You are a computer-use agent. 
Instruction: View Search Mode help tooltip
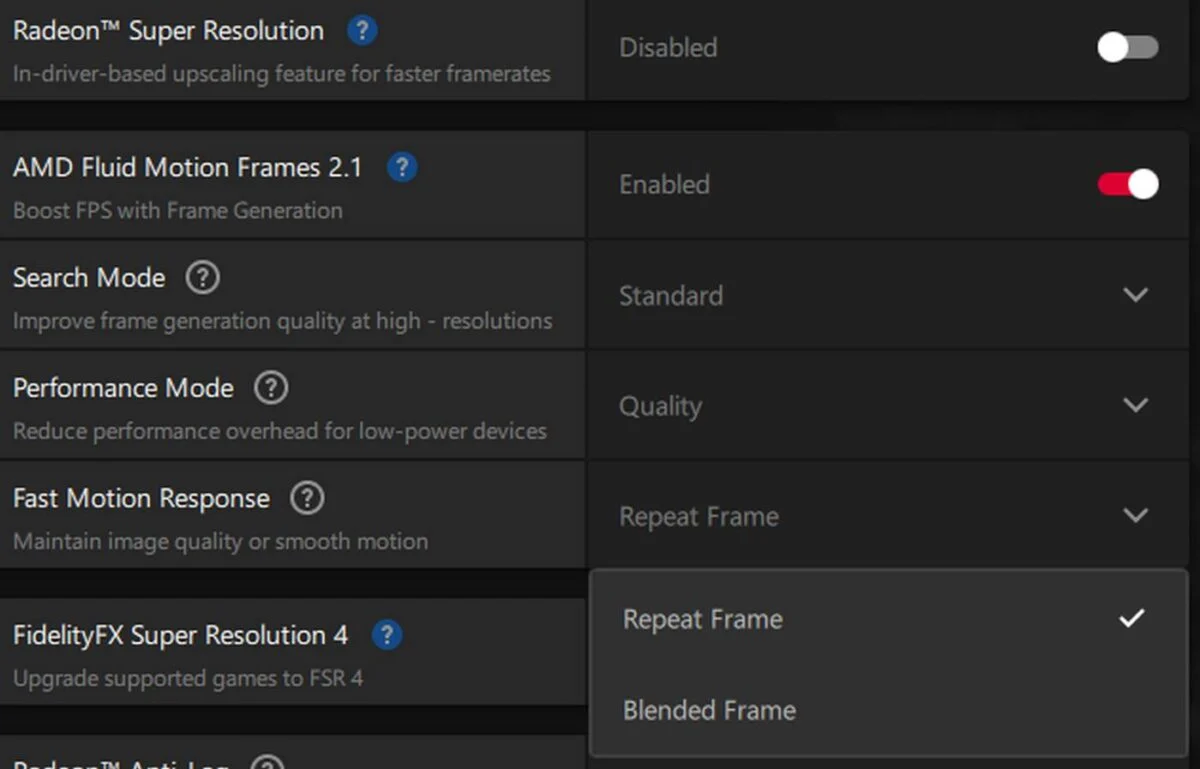point(203,278)
